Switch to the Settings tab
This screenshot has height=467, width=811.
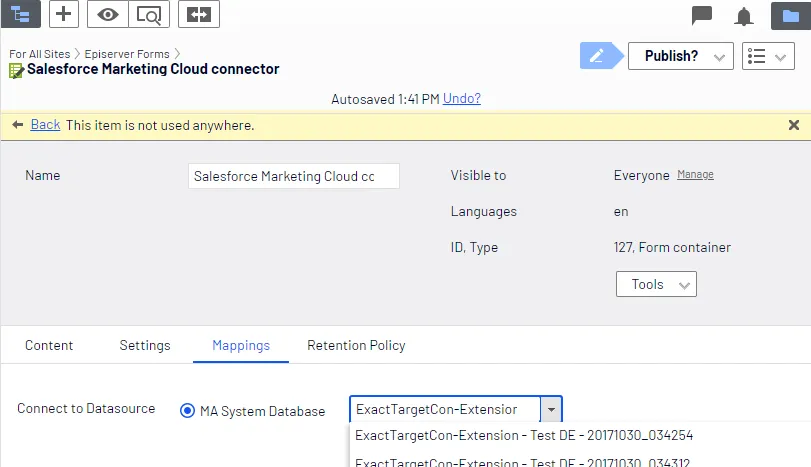click(x=145, y=345)
